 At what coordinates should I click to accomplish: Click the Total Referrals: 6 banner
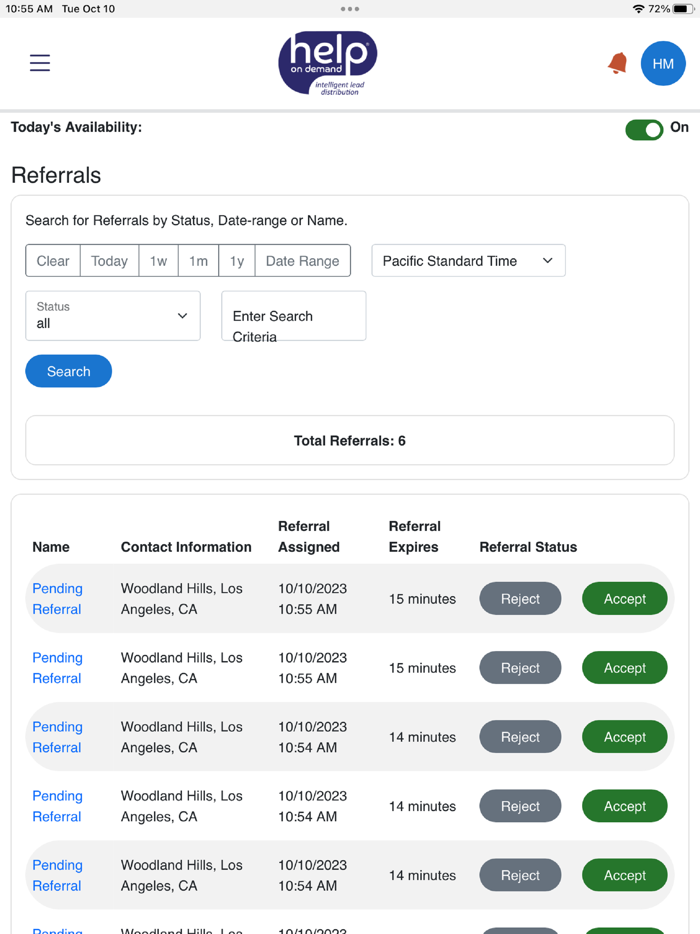point(349,440)
